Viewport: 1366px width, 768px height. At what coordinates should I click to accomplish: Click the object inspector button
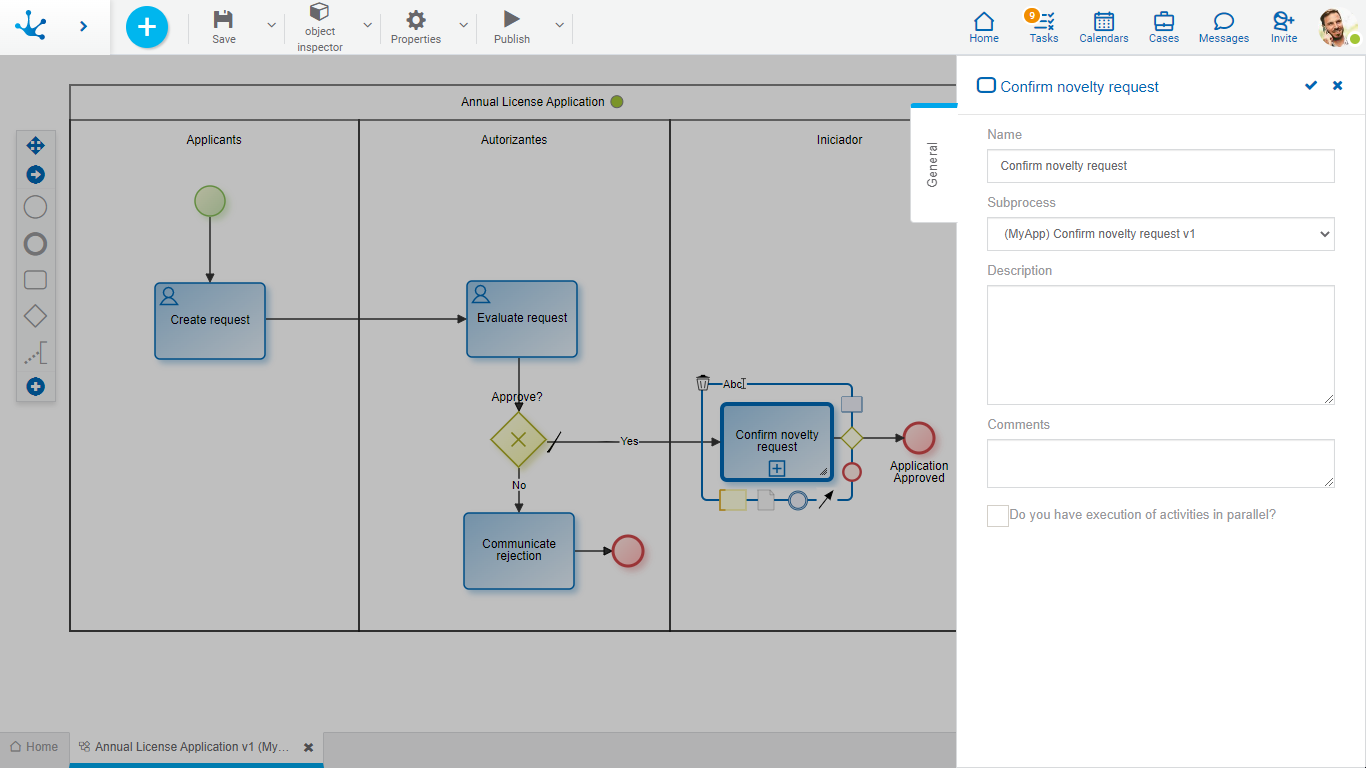[320, 27]
